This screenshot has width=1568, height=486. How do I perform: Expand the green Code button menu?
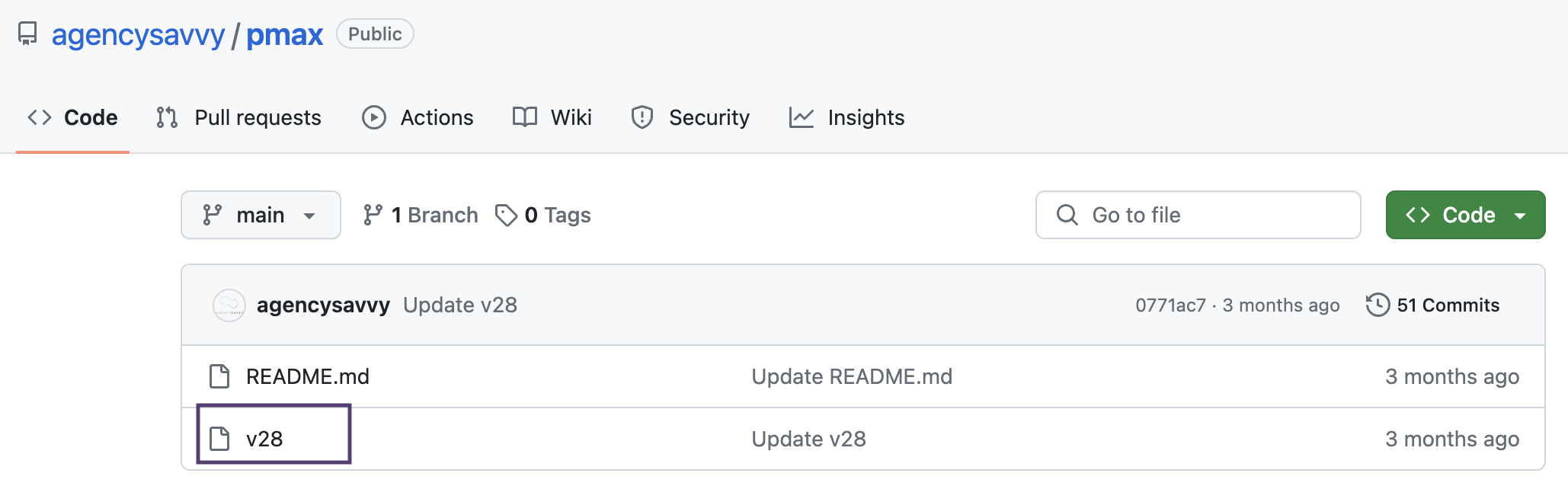pyautogui.click(x=1520, y=216)
